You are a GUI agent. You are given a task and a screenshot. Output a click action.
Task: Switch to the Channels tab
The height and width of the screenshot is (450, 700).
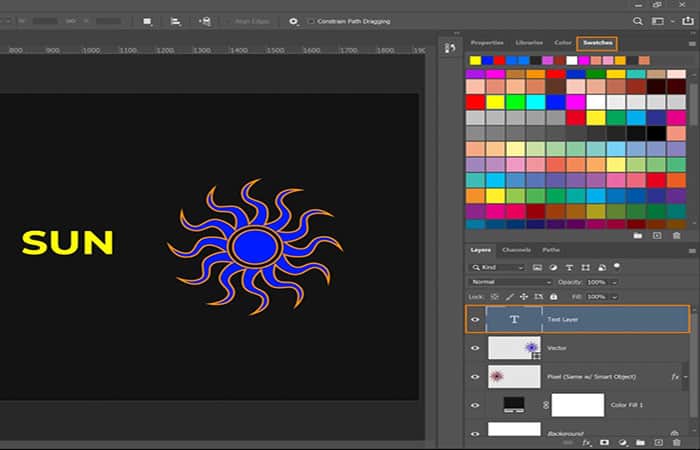pos(516,250)
